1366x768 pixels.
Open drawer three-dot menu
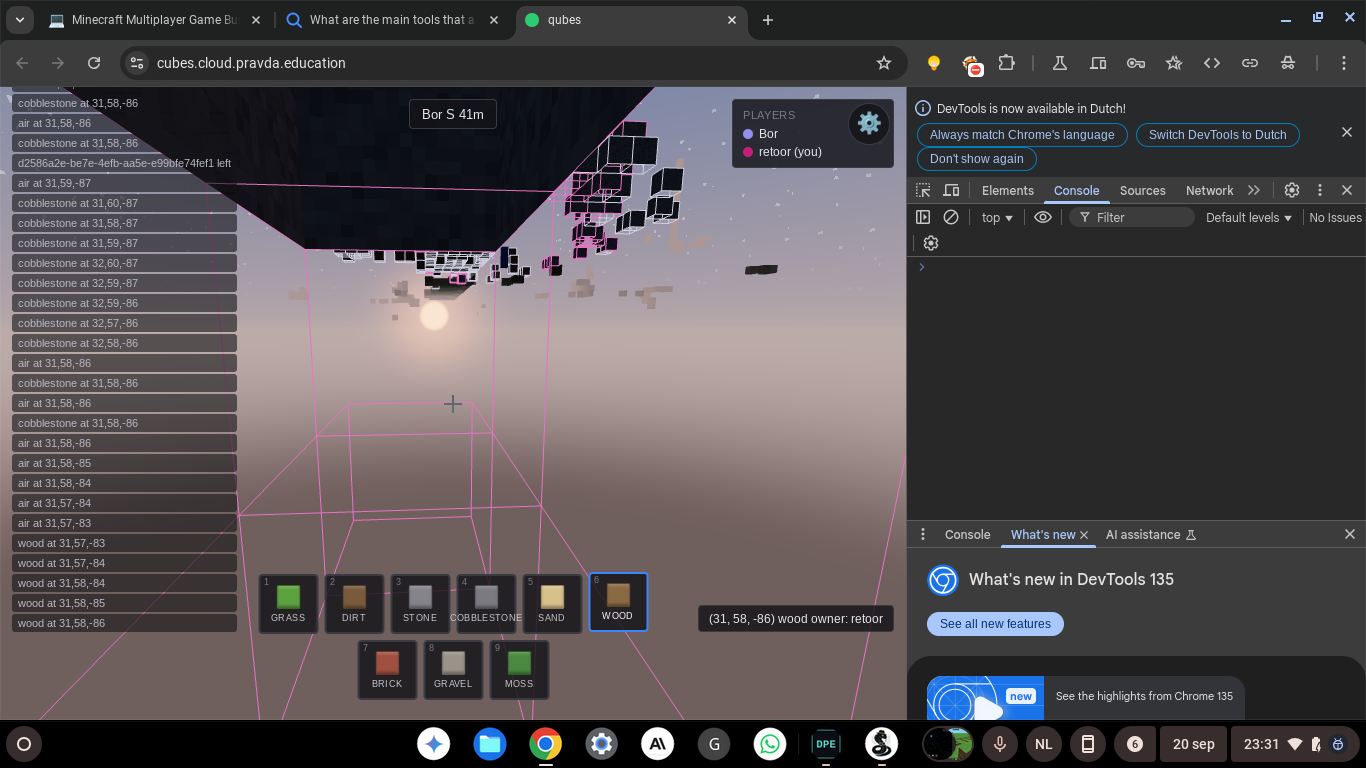point(923,534)
